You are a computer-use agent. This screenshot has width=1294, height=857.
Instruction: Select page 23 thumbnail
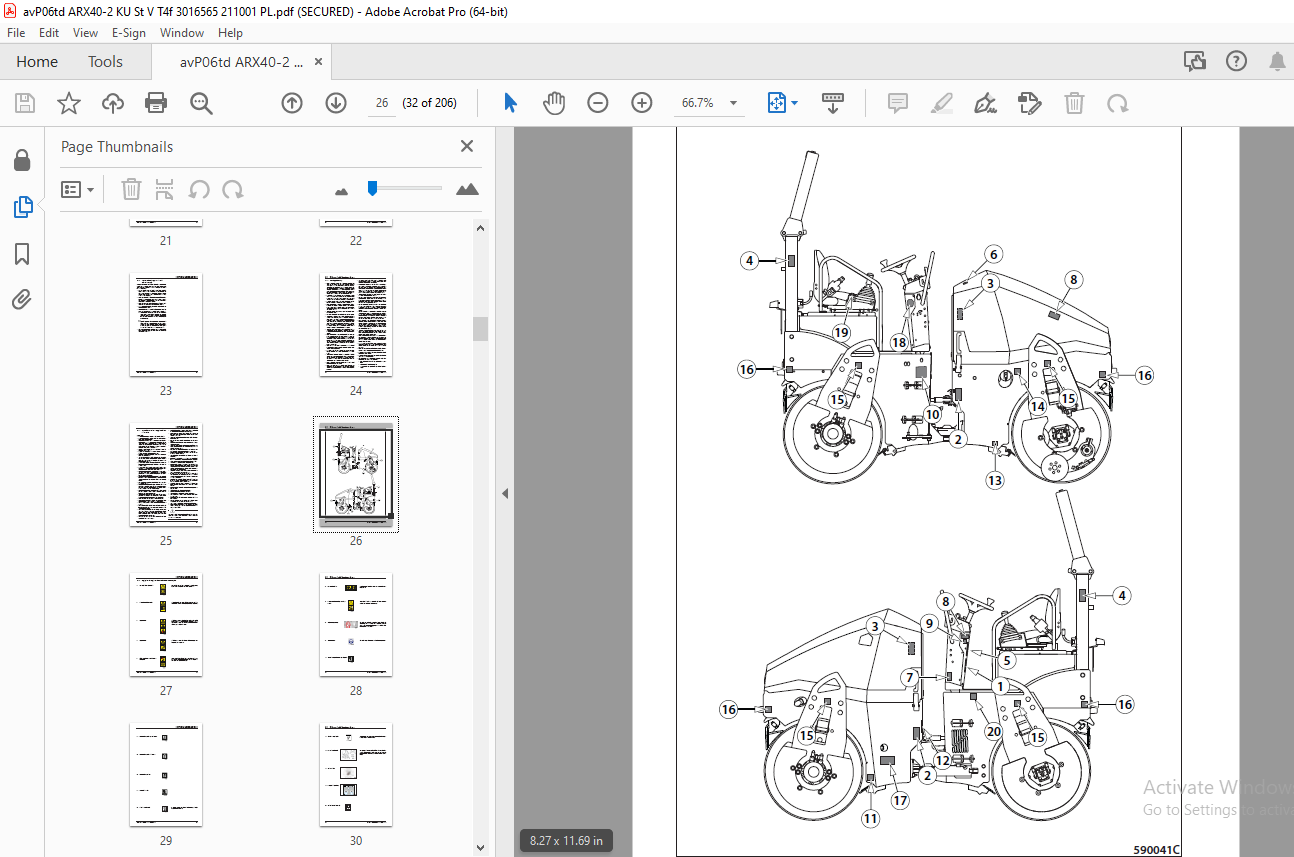166,325
